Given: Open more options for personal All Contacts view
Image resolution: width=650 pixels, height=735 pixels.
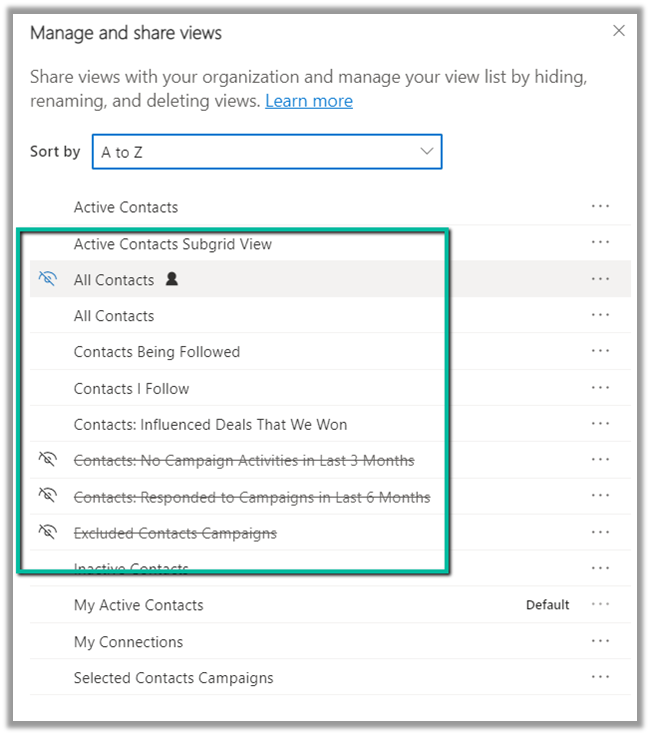Looking at the screenshot, I should tap(600, 279).
